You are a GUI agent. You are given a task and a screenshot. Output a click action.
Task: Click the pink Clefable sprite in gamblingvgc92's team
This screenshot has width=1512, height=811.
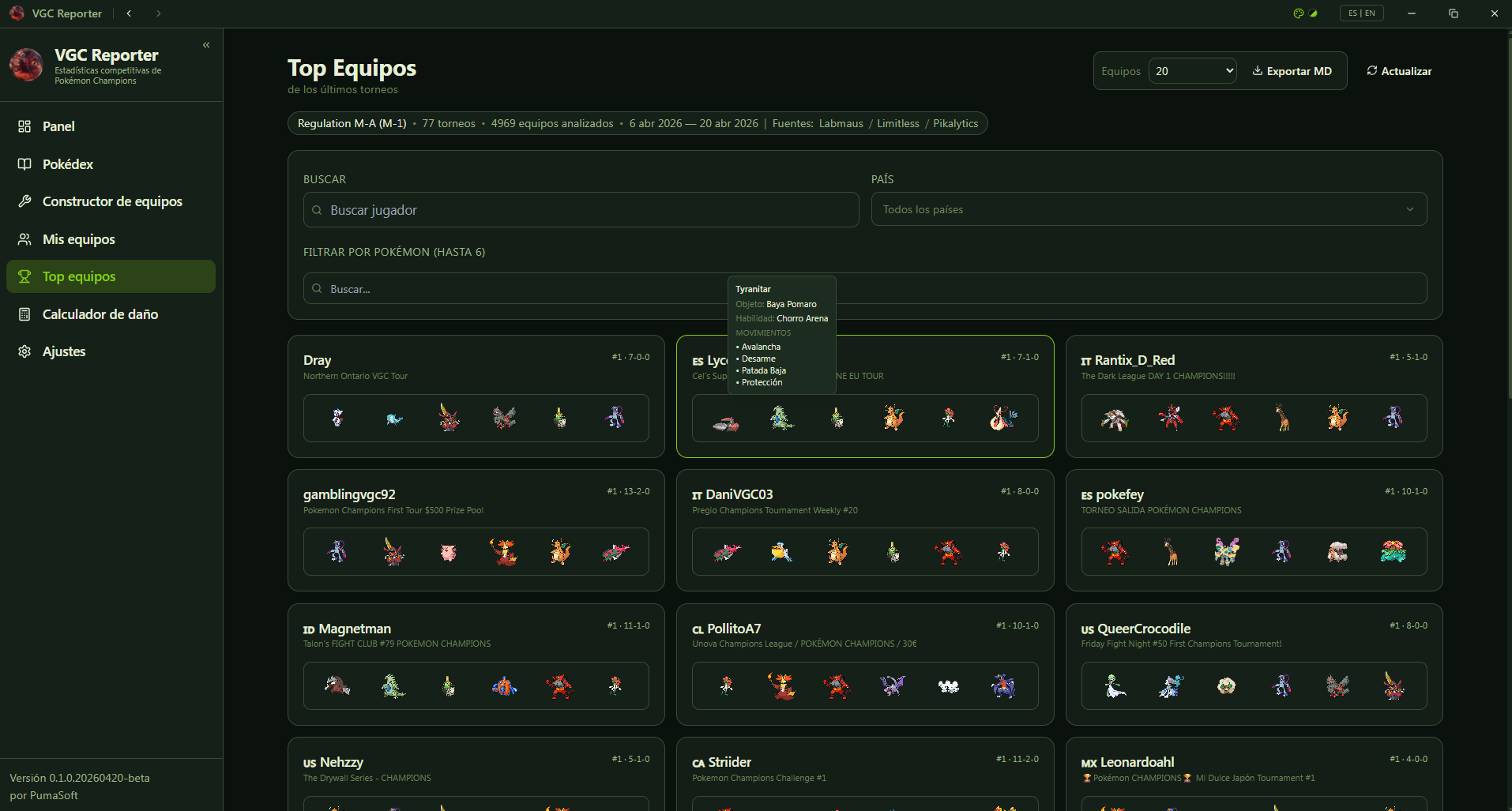449,552
